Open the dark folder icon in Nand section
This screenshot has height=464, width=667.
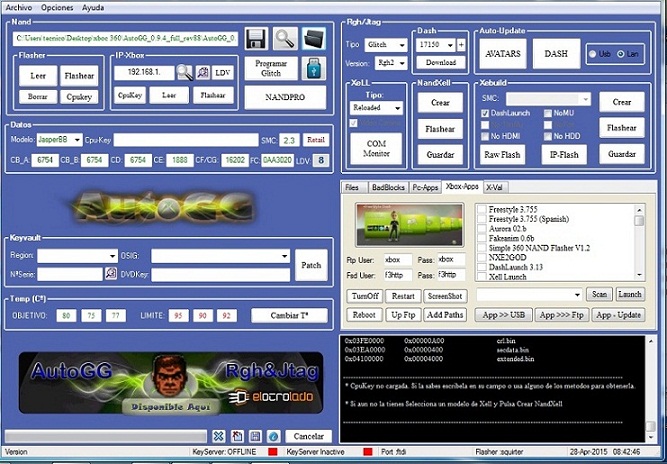pos(314,39)
